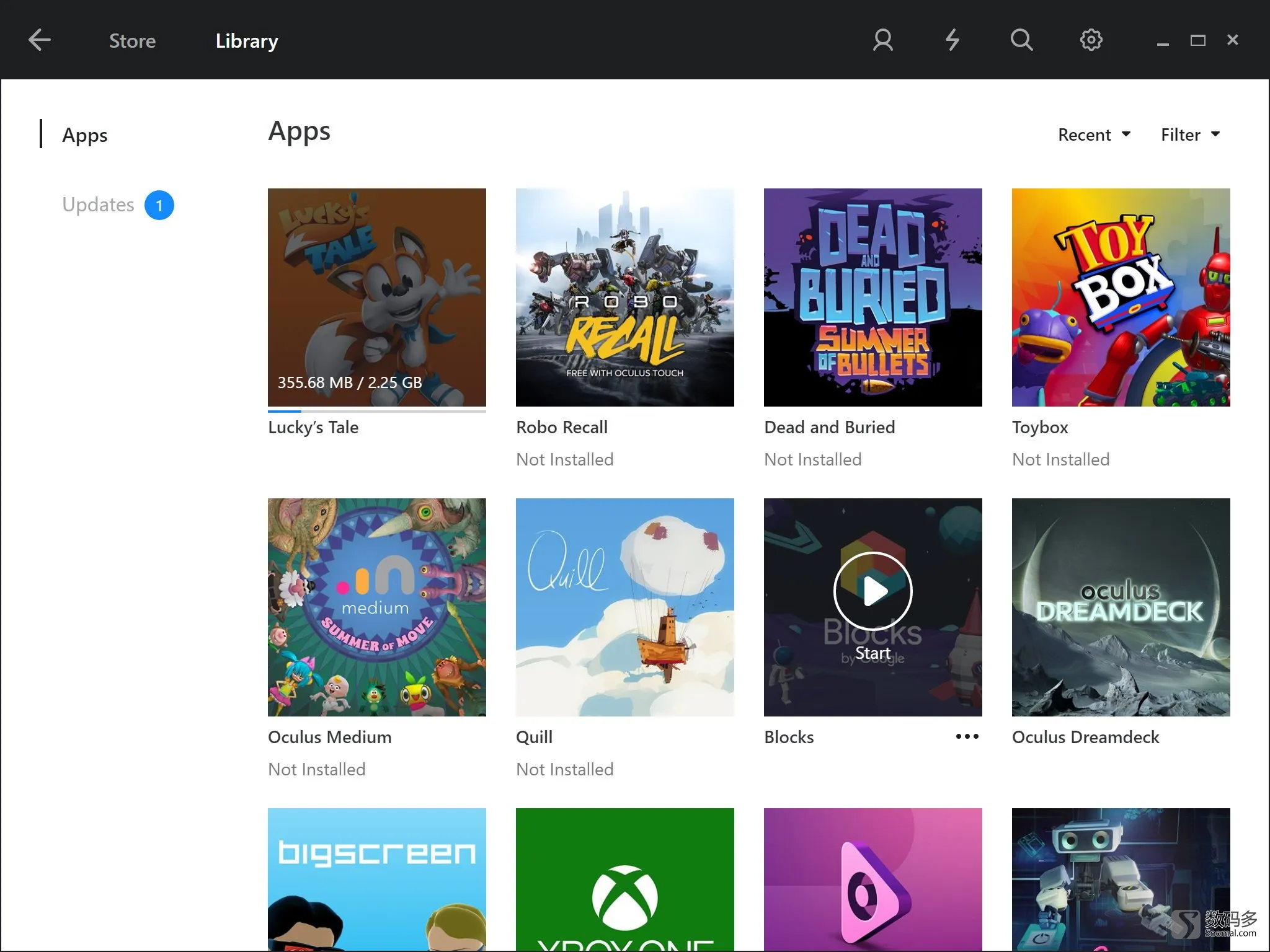Image resolution: width=1270 pixels, height=952 pixels.
Task: Open the Bigscreen app thumbnail
Action: (377, 879)
